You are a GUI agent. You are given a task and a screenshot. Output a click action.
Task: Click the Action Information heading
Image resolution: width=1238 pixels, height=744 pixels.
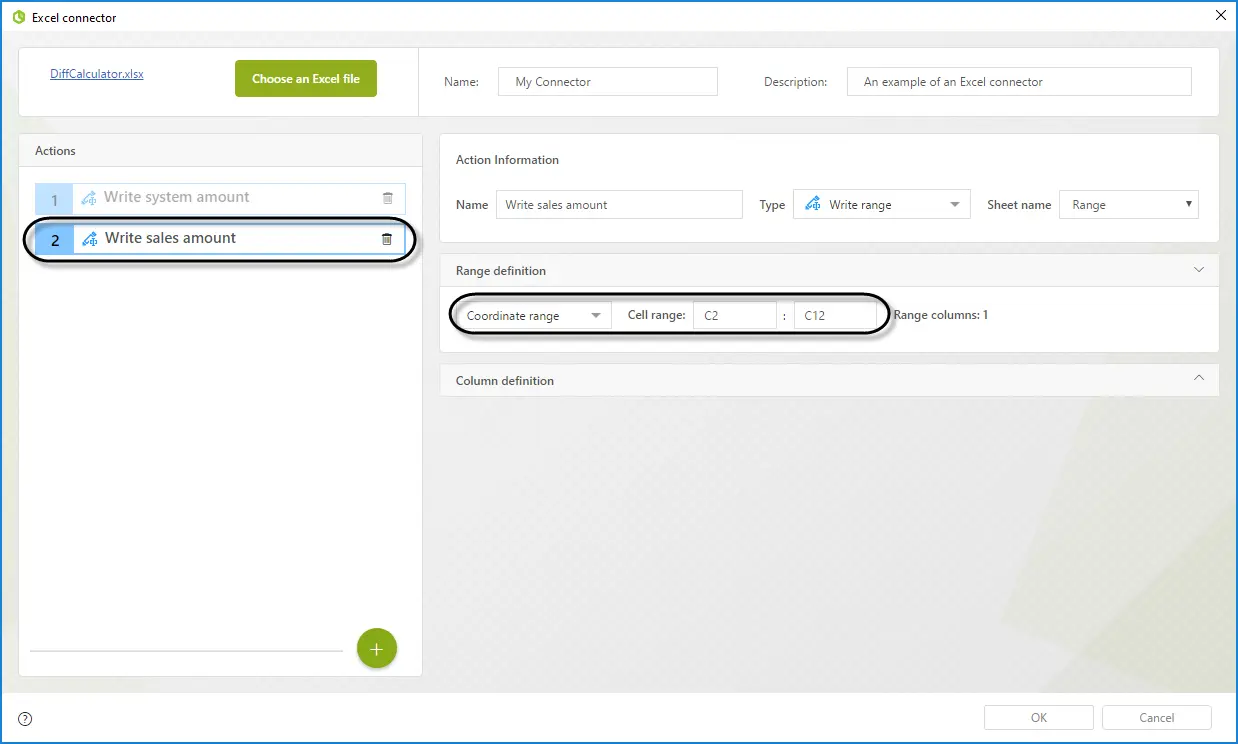coord(507,160)
